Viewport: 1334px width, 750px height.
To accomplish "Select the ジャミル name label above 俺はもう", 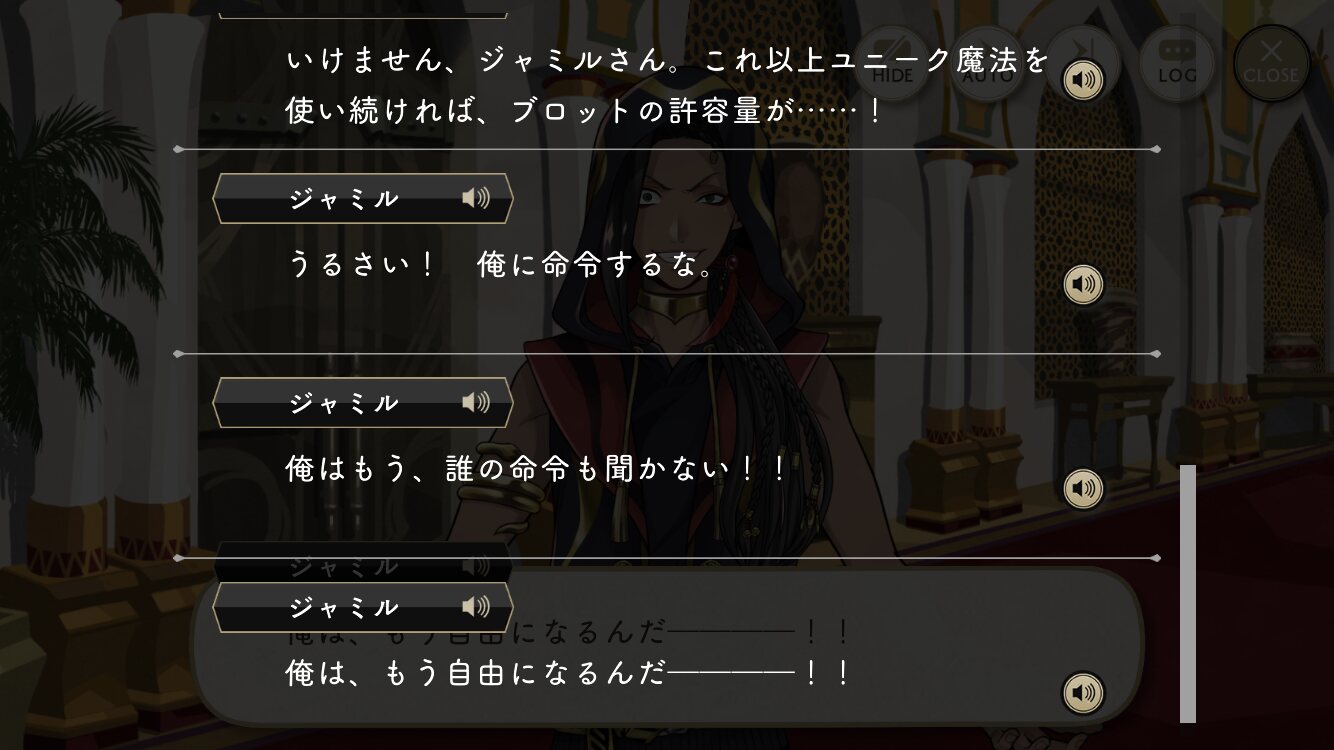I will [344, 402].
